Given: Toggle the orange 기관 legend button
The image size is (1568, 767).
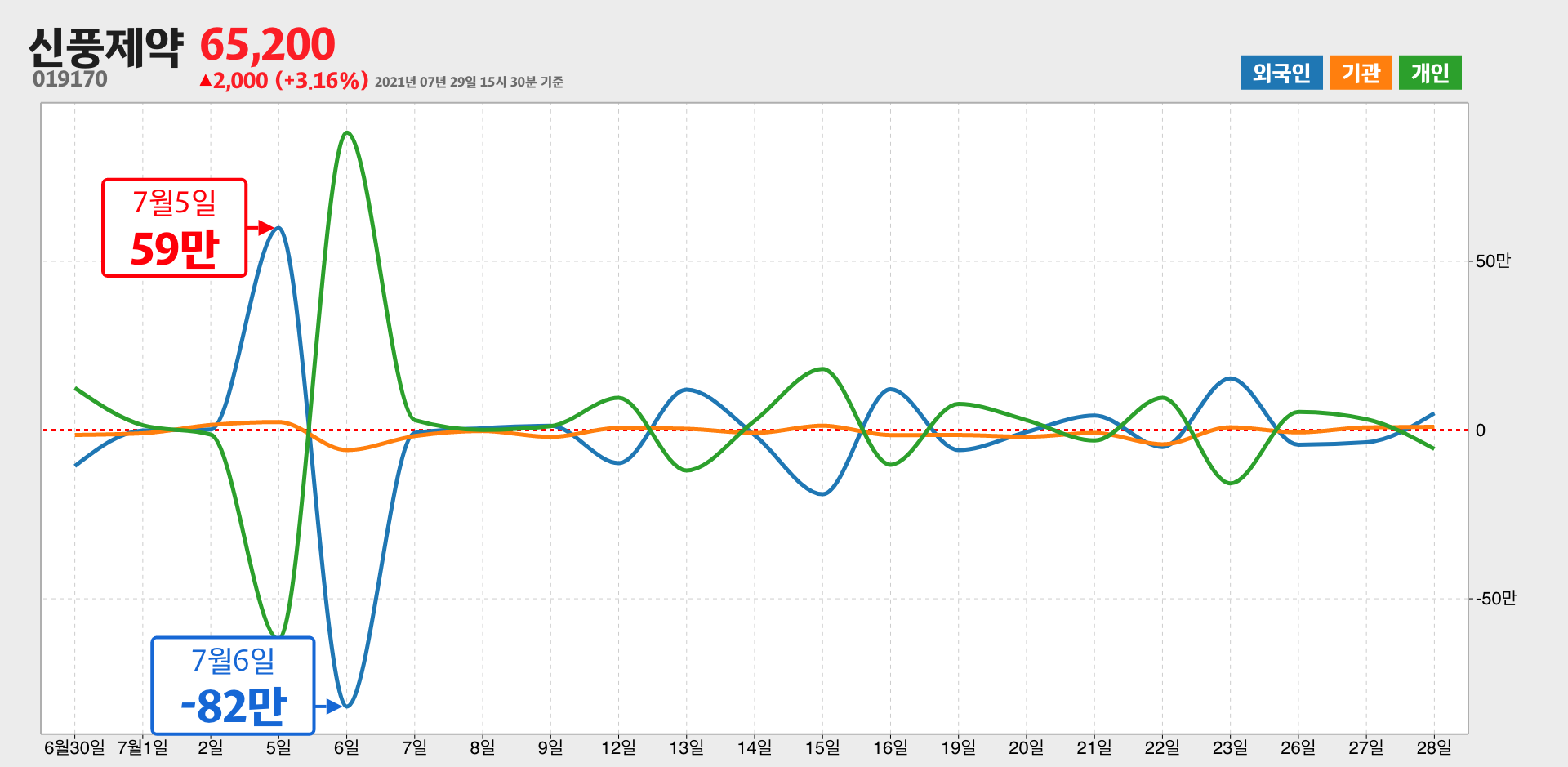Looking at the screenshot, I should [x=1361, y=73].
